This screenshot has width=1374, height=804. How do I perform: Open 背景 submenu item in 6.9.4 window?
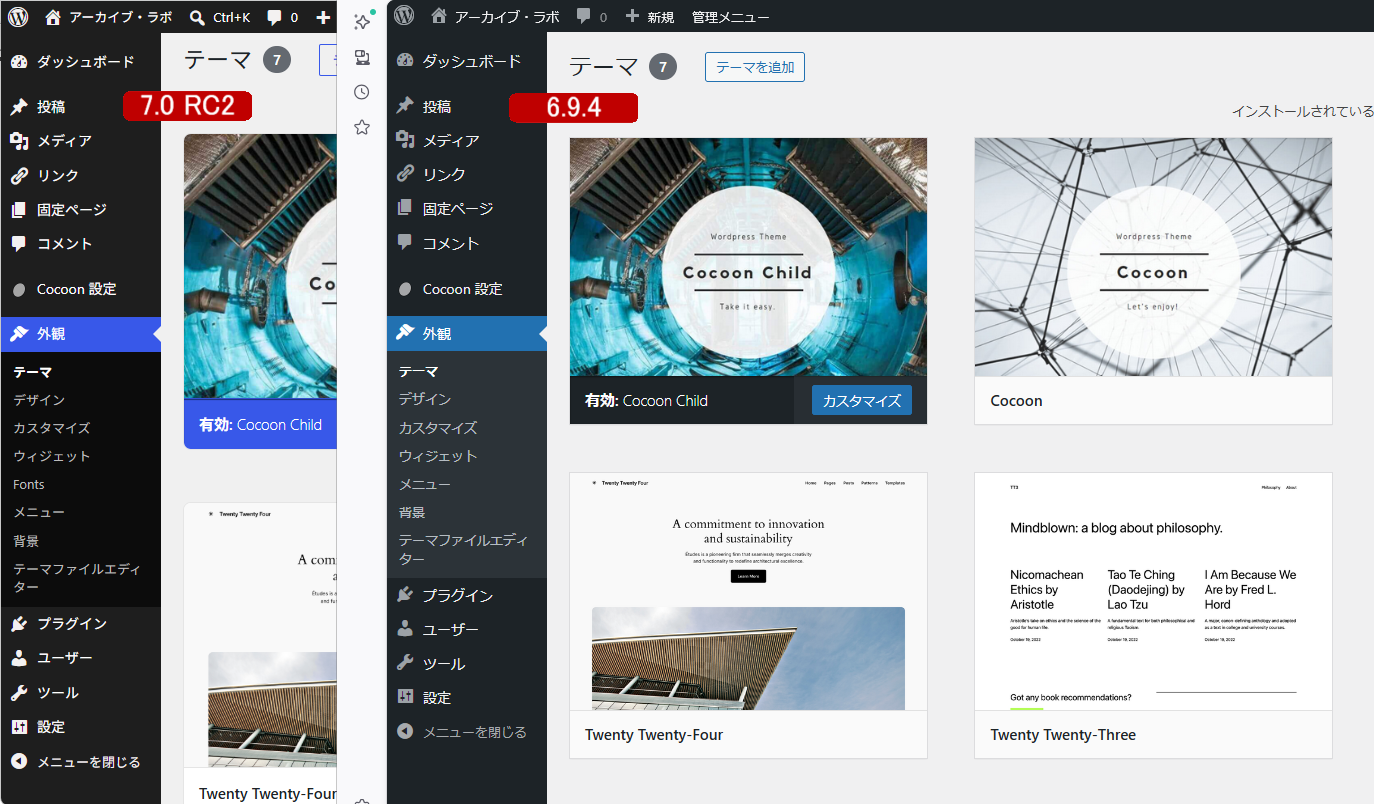pos(412,512)
